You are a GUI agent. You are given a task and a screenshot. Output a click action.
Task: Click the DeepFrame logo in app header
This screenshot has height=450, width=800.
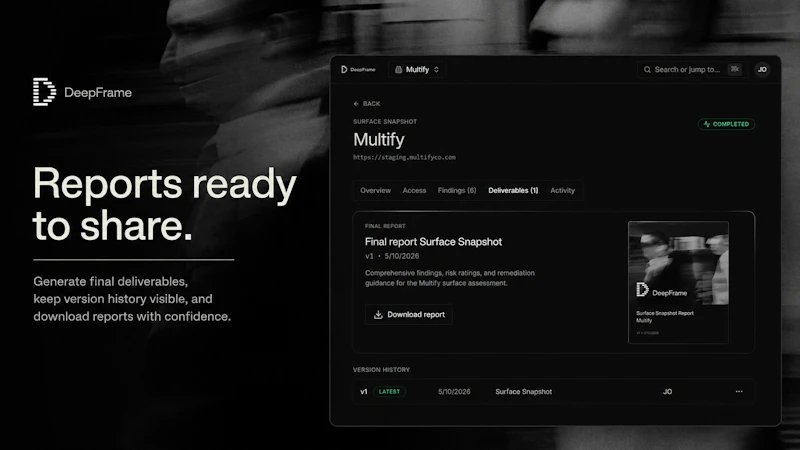tap(358, 69)
